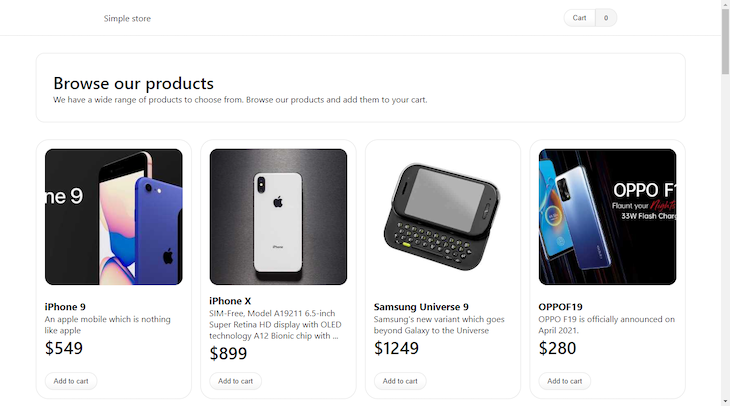Image resolution: width=730 pixels, height=406 pixels.
Task: Click the Simple store logo link
Action: (x=127, y=18)
